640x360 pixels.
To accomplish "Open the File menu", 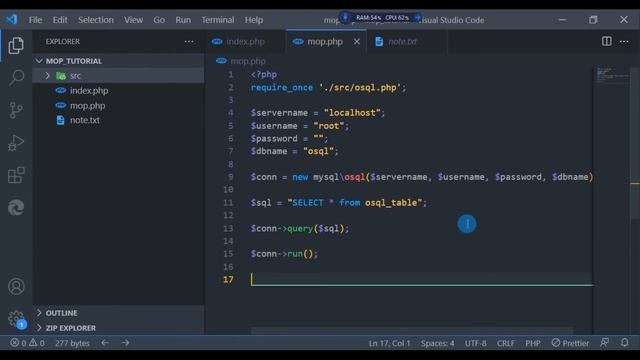I will click(x=35, y=20).
